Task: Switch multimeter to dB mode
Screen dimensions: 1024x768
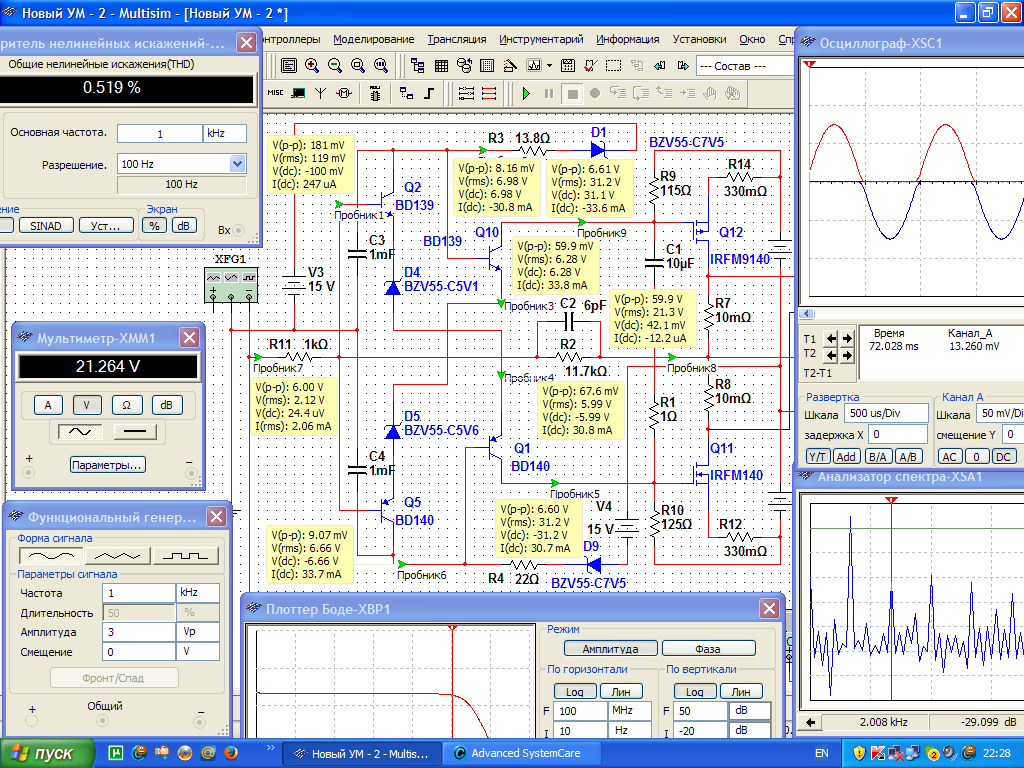Action: 166,405
